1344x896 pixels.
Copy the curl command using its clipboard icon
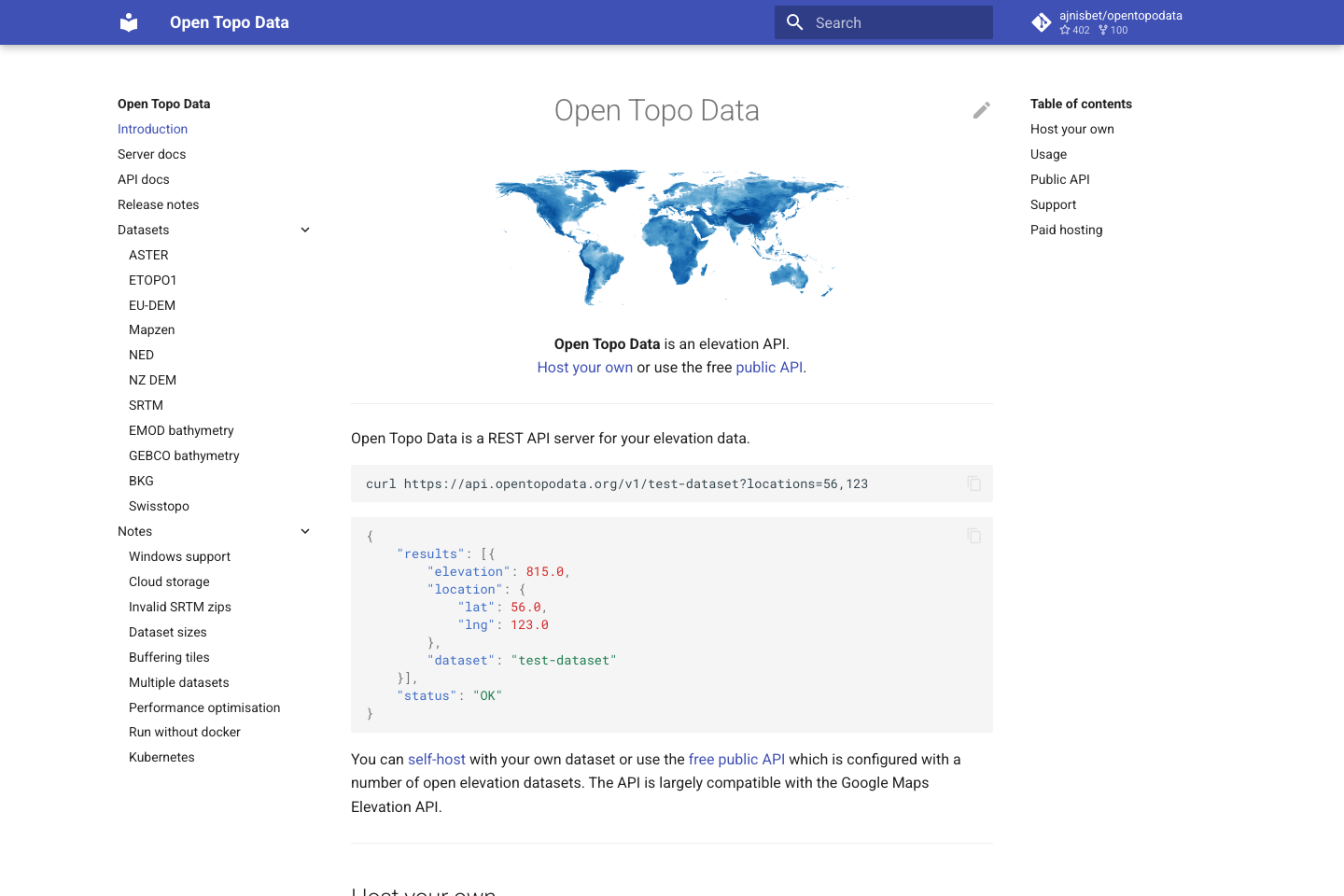tap(973, 483)
